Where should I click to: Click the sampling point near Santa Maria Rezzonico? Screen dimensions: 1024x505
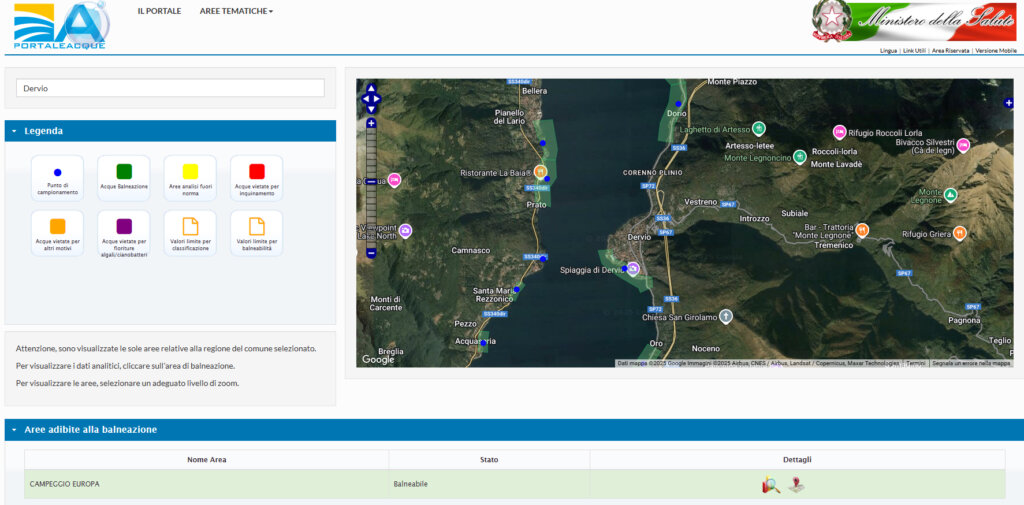click(x=517, y=289)
